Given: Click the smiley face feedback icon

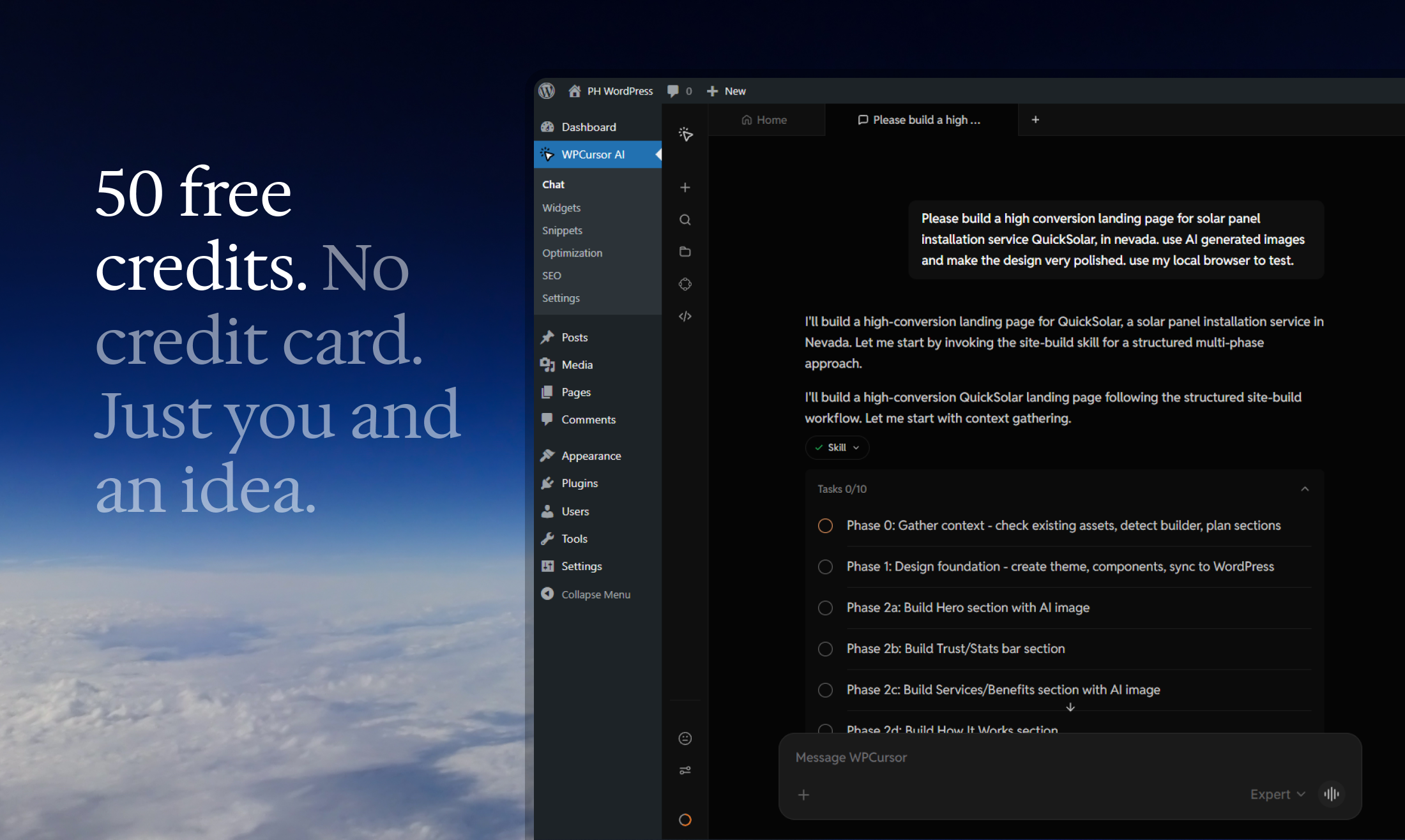Looking at the screenshot, I should click(685, 739).
